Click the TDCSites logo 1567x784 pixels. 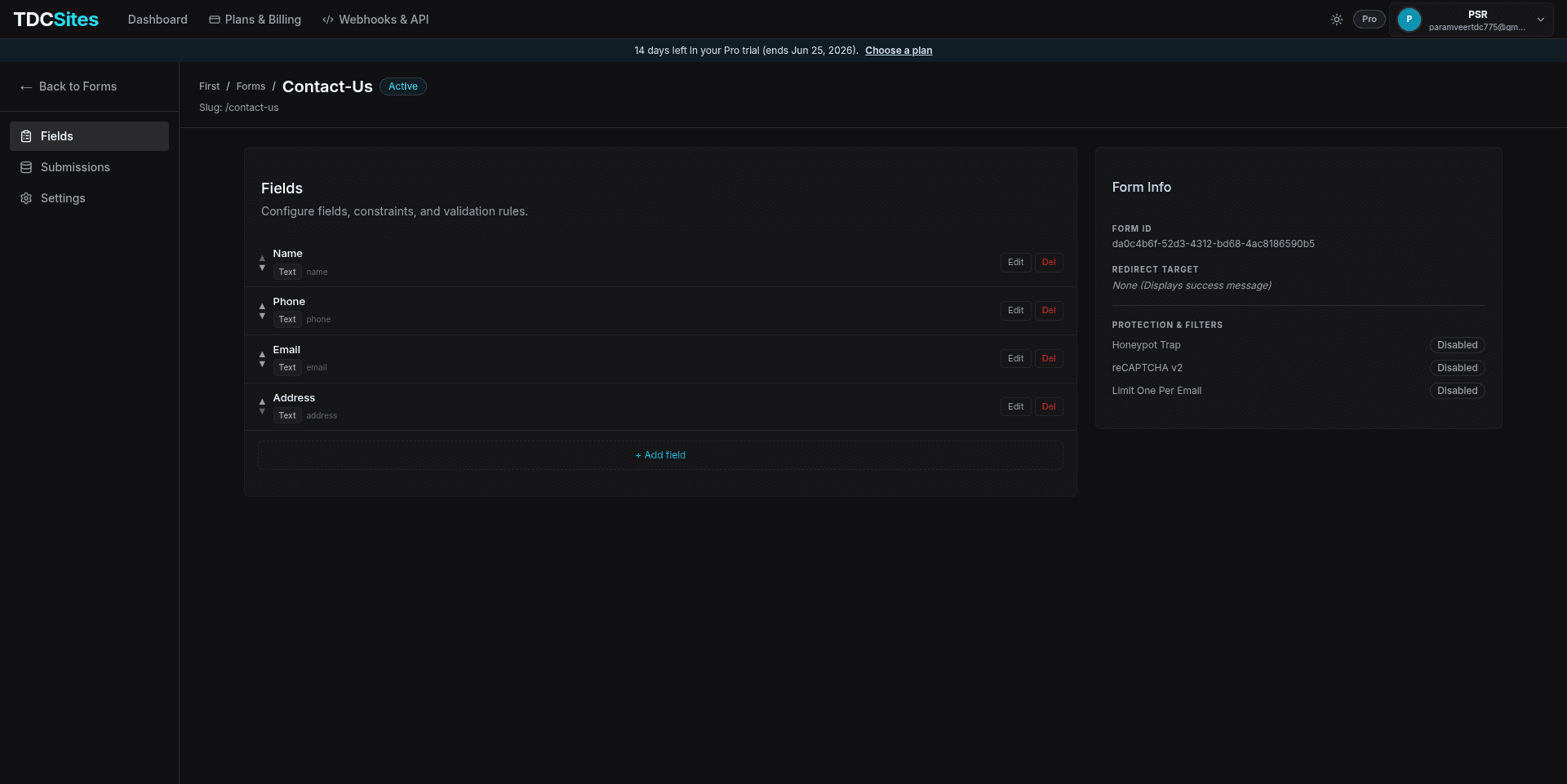click(55, 20)
